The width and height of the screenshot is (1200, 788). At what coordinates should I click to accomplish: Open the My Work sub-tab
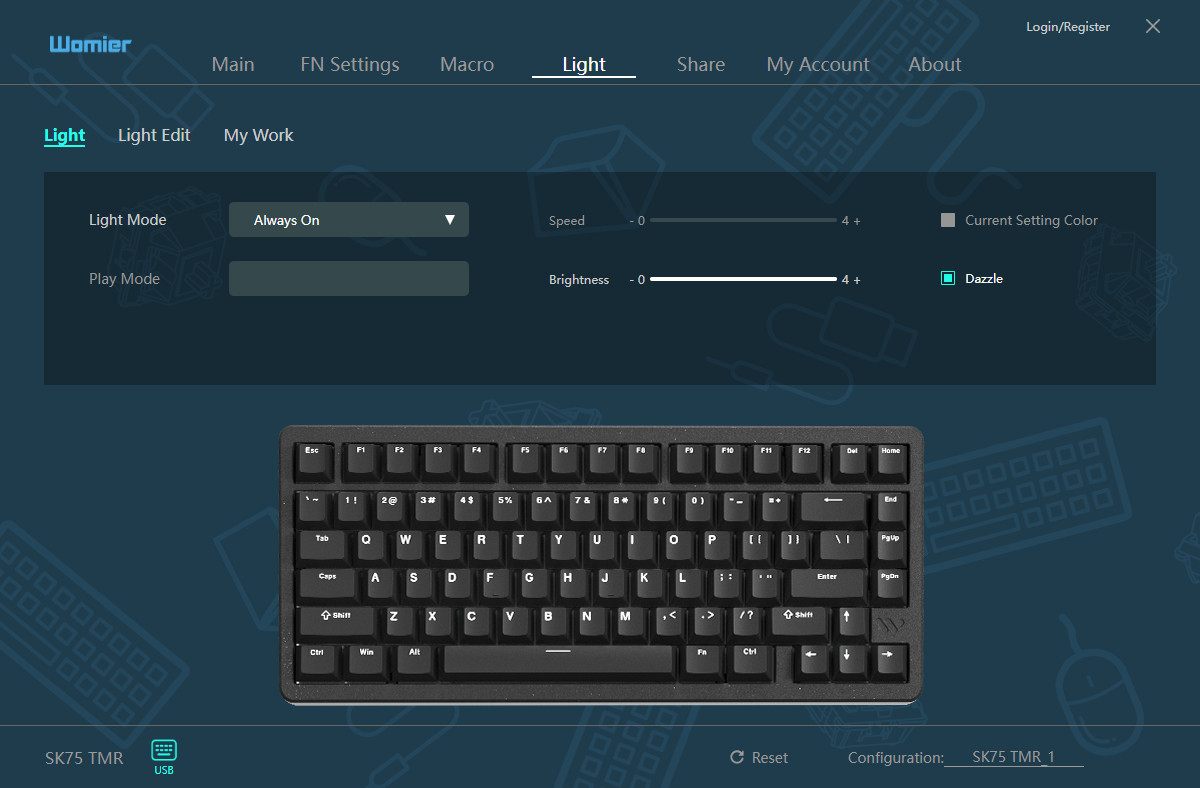(258, 135)
